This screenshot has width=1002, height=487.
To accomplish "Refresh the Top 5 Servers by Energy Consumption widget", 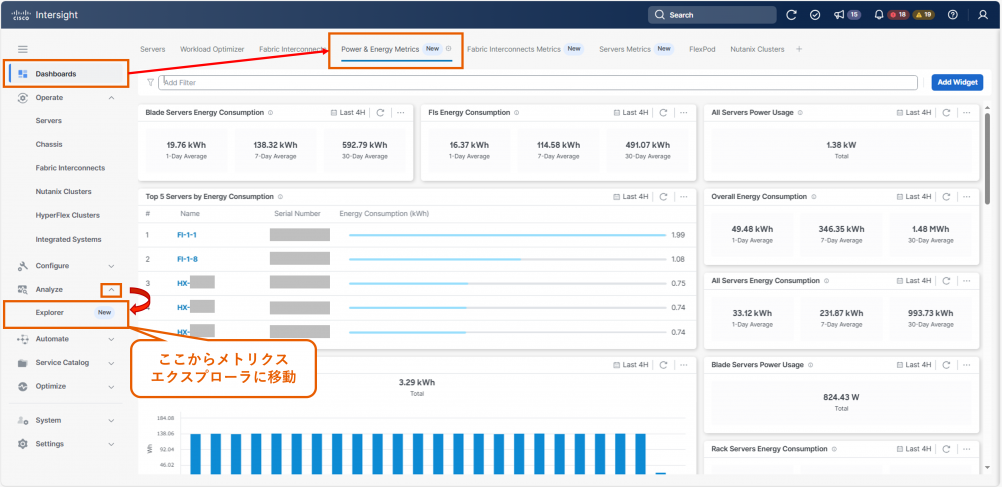I will pos(663,197).
